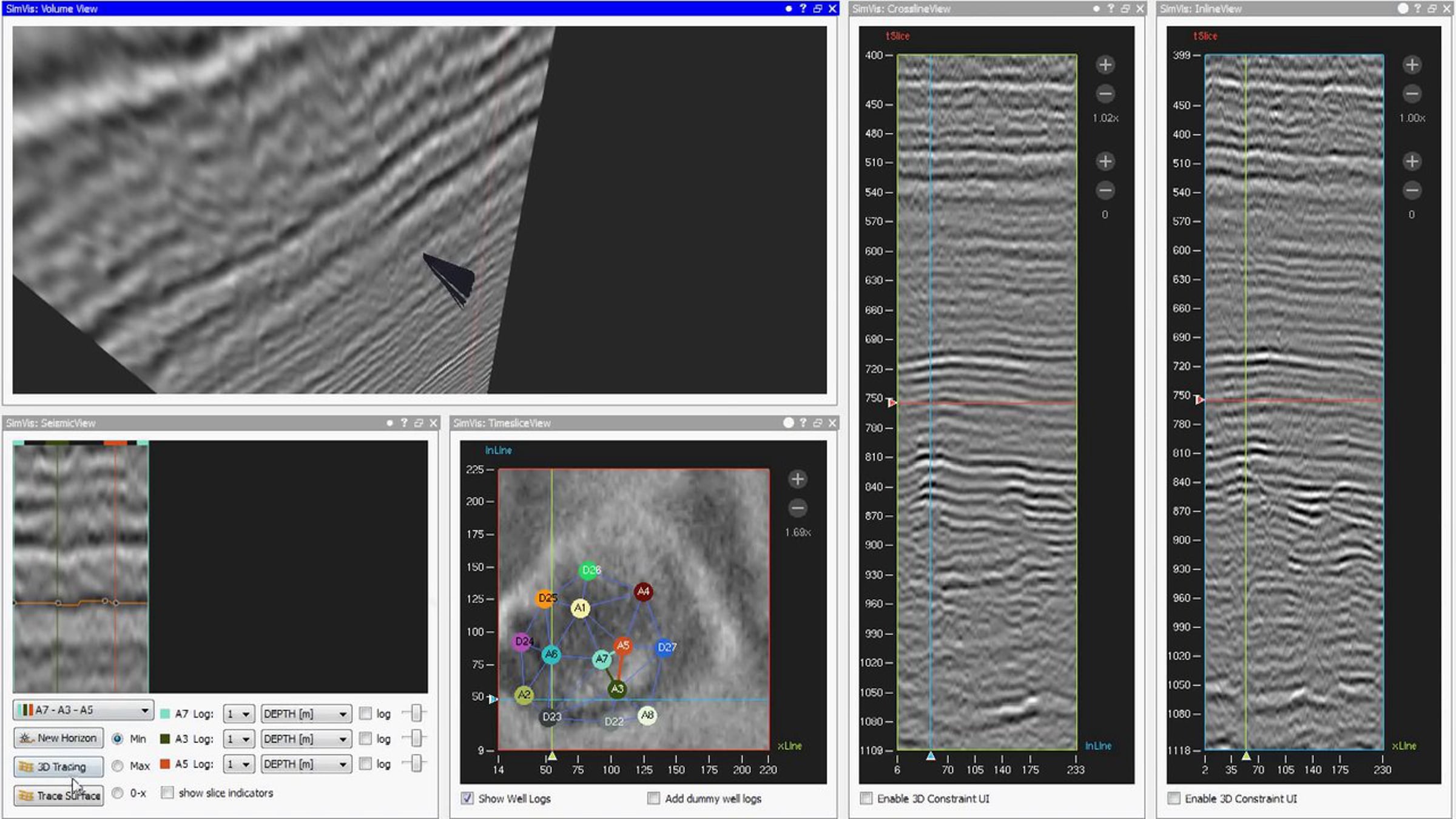The image size is (1456, 819).
Task: Click the 3D Tracing button
Action: coord(58,767)
